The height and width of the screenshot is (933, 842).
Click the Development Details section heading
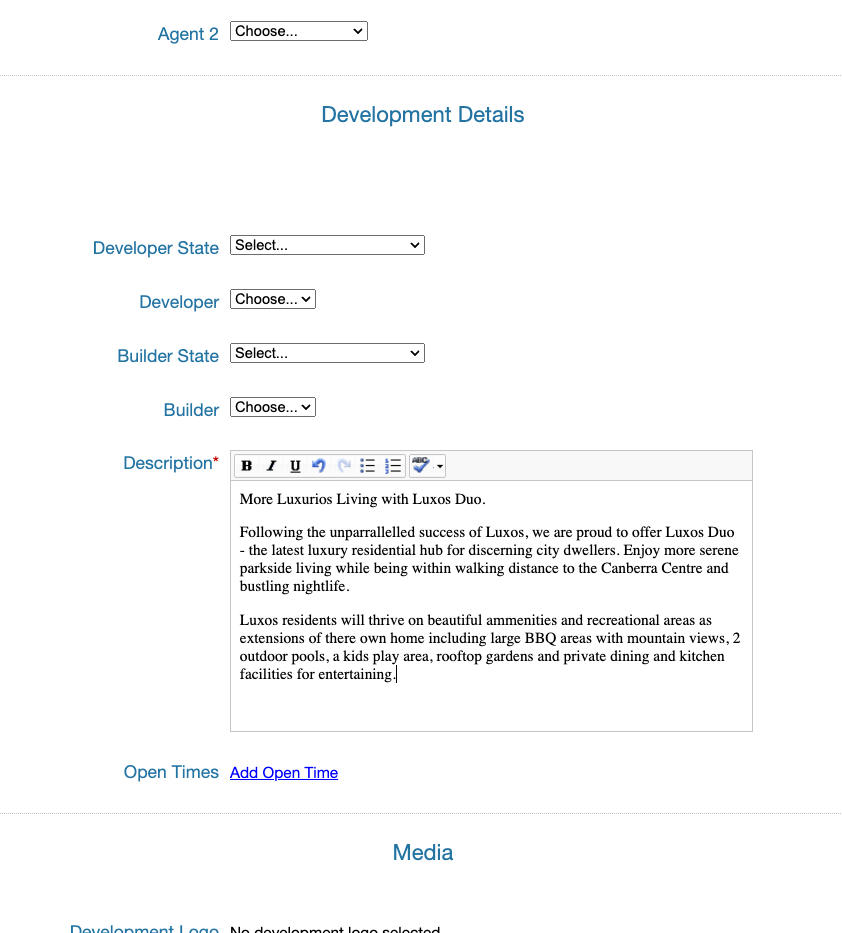pos(422,114)
